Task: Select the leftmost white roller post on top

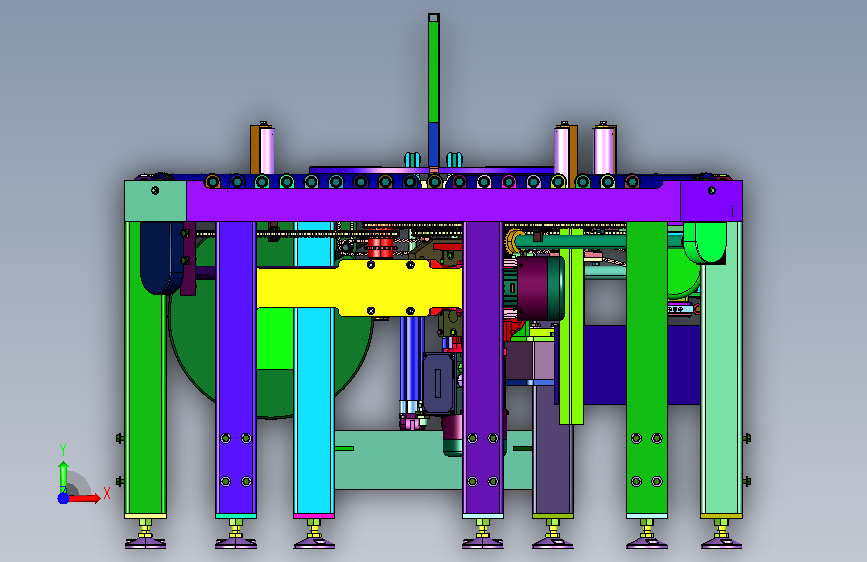Action: (267, 149)
